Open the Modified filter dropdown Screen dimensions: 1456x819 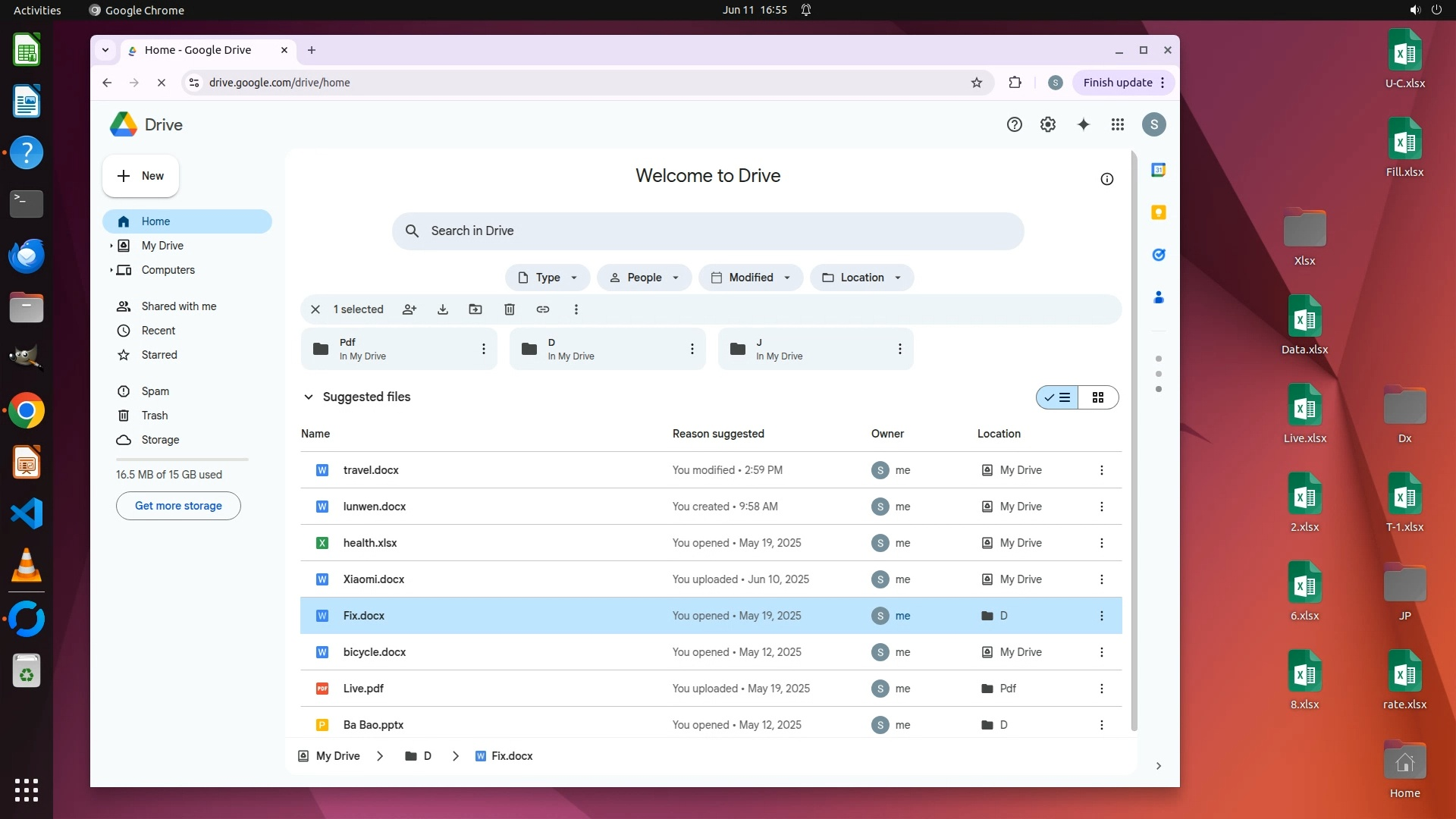point(751,278)
